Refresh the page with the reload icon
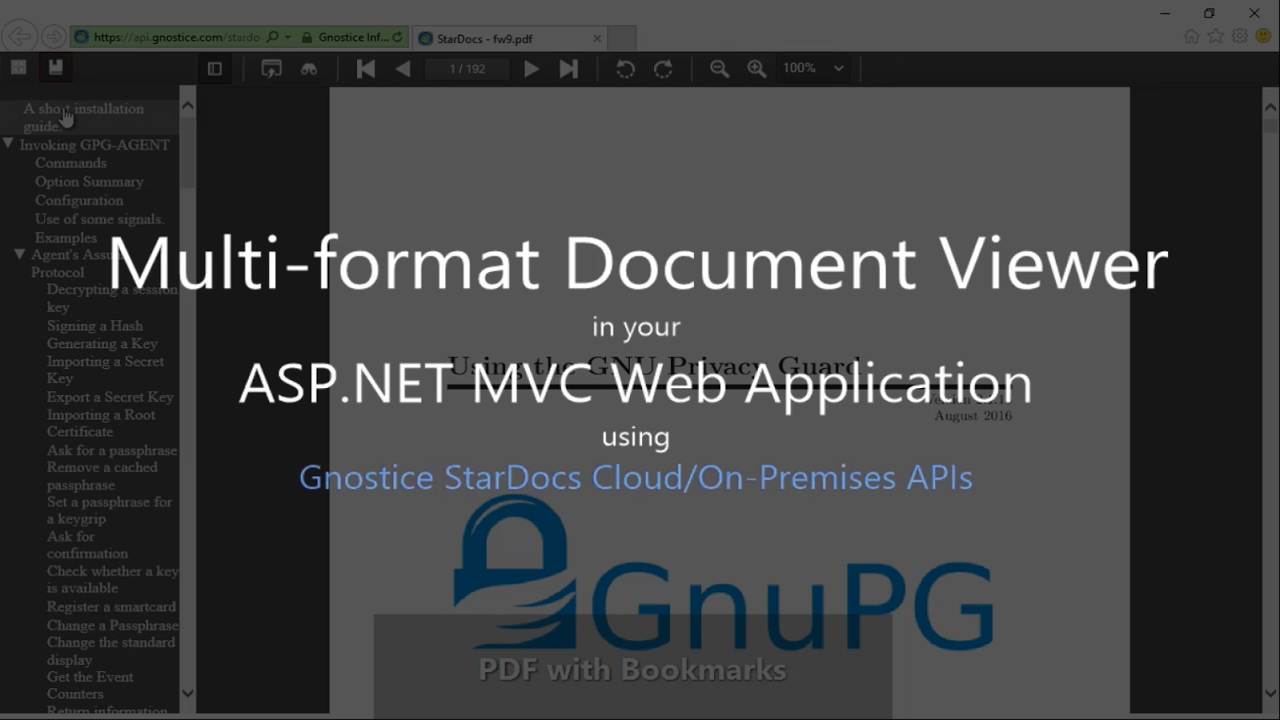 click(x=398, y=37)
